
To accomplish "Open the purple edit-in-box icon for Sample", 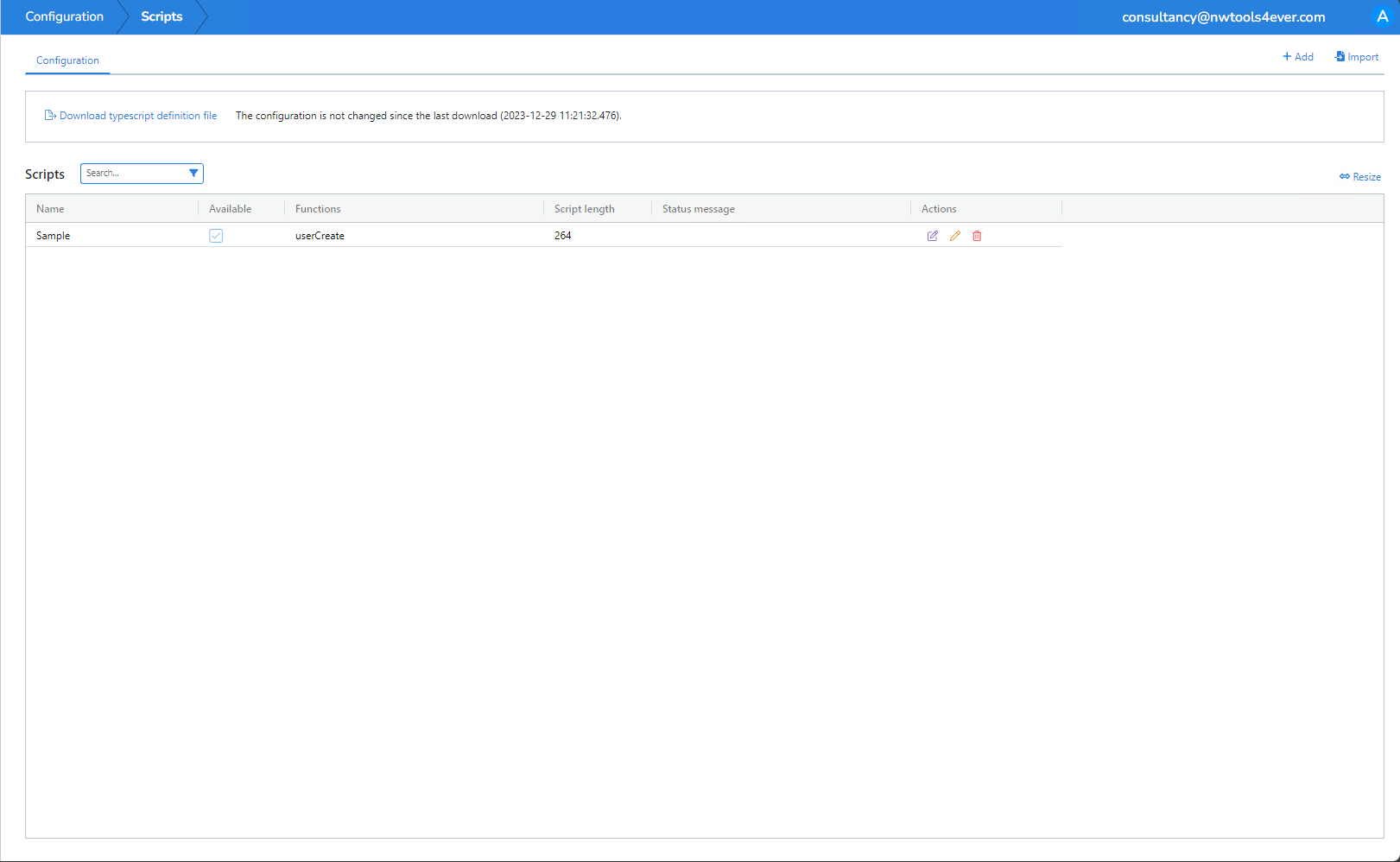I will [932, 236].
